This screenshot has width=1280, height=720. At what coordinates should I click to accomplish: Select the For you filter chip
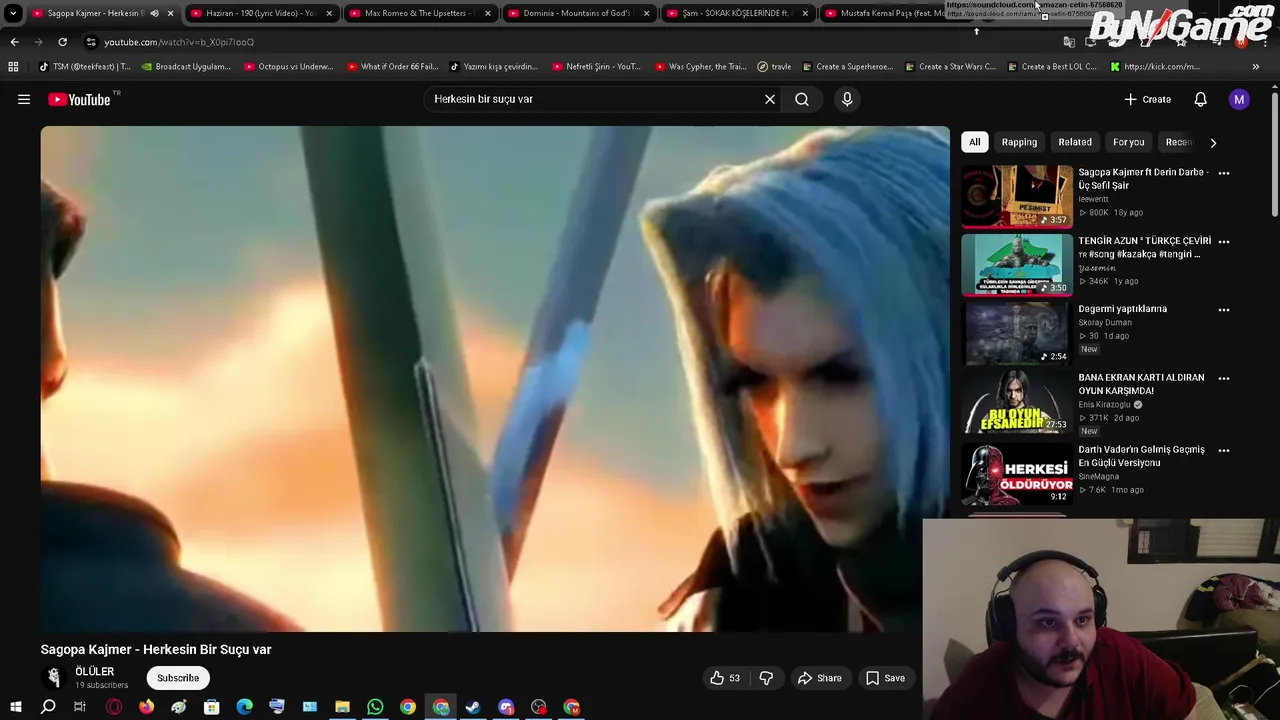[1128, 142]
